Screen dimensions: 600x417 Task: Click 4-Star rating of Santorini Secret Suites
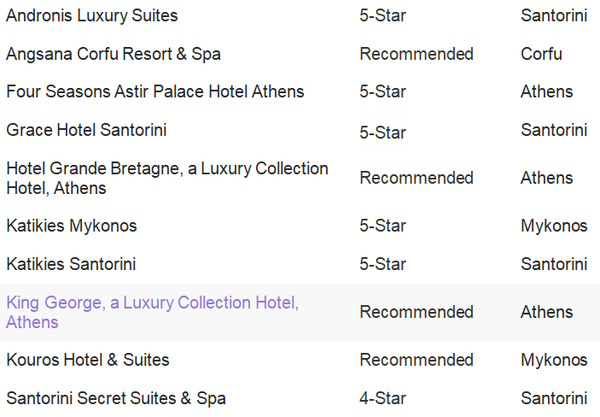click(383, 398)
